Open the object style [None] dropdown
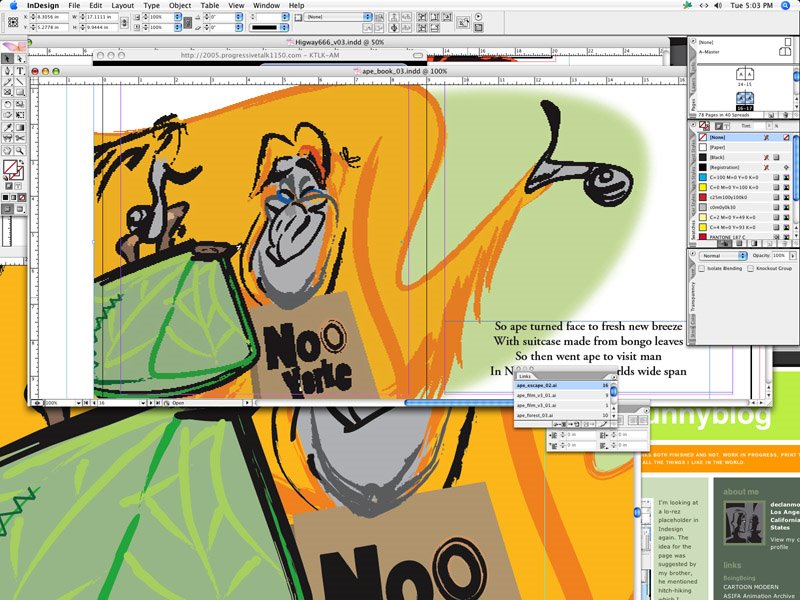The height and width of the screenshot is (600, 800). [339, 17]
